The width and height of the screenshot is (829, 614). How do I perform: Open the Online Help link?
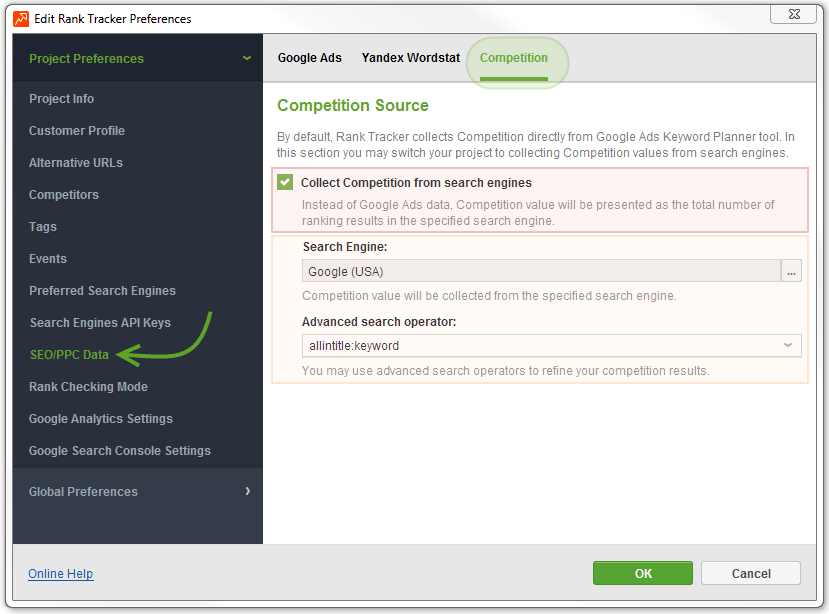(61, 574)
